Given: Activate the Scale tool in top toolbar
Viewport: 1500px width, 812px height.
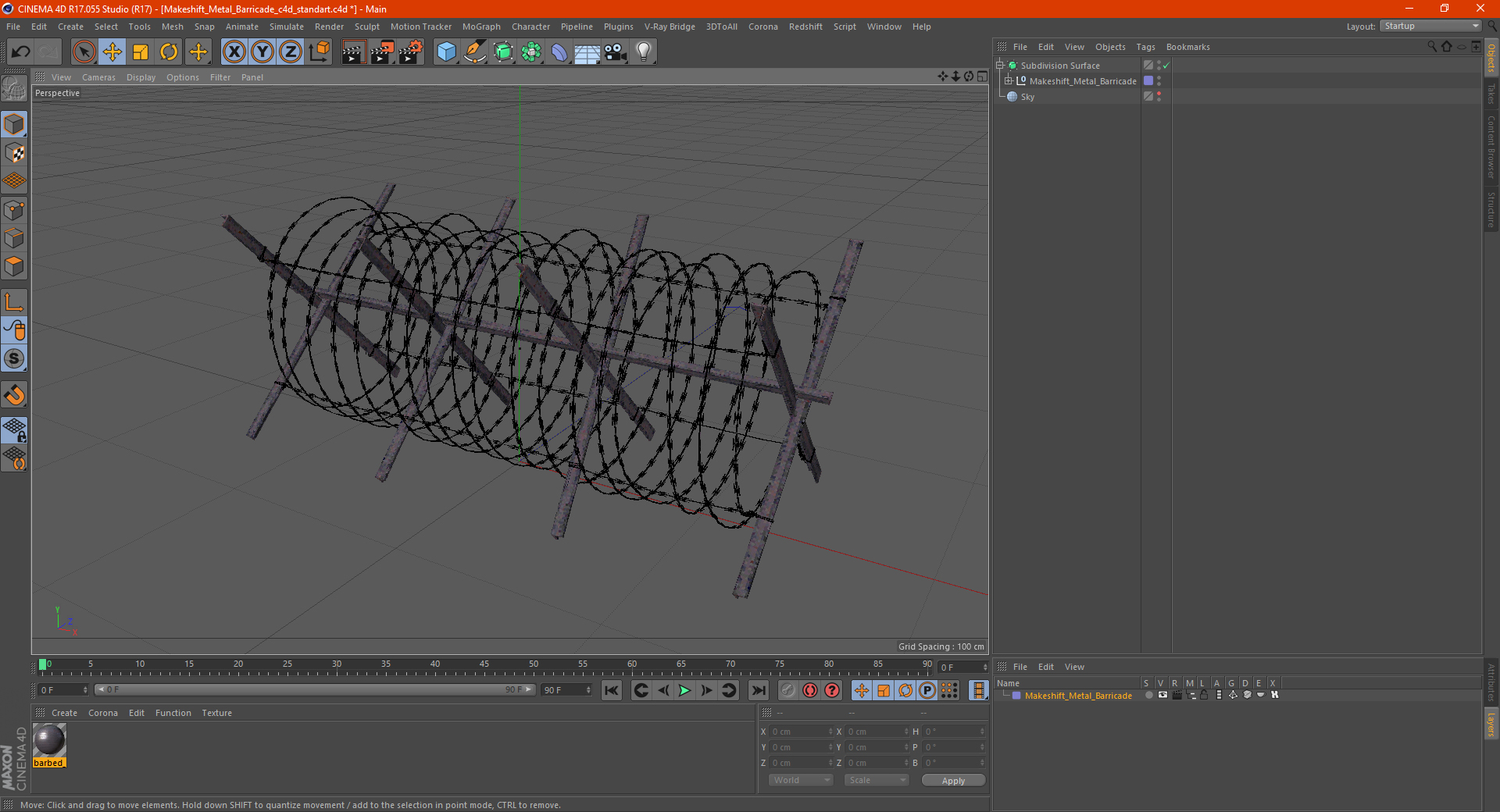Looking at the screenshot, I should click(141, 52).
